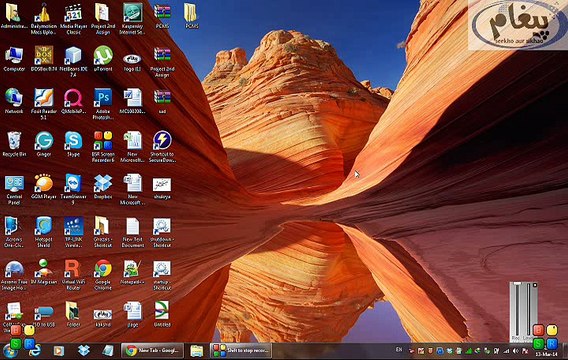Click the EN language indicator
Viewport: 568px width, 360px height.
point(399,350)
